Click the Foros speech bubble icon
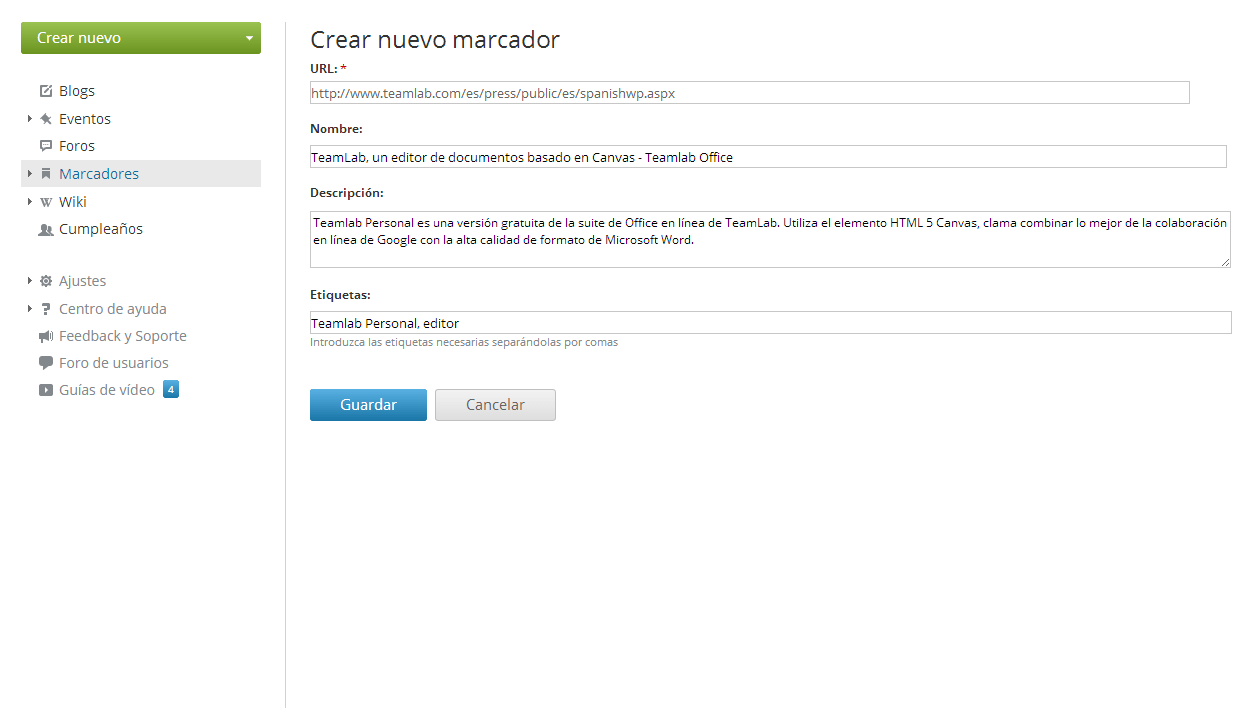This screenshot has height=708, width=1240. click(46, 146)
